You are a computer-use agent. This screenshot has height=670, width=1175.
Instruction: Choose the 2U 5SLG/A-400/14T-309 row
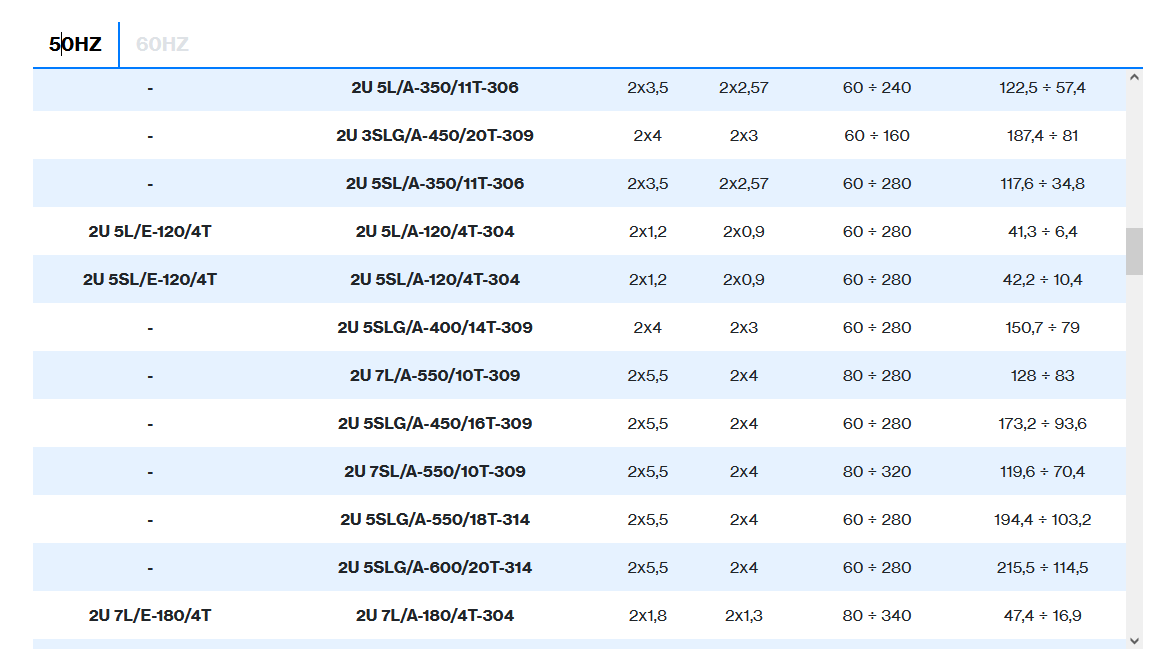[434, 327]
